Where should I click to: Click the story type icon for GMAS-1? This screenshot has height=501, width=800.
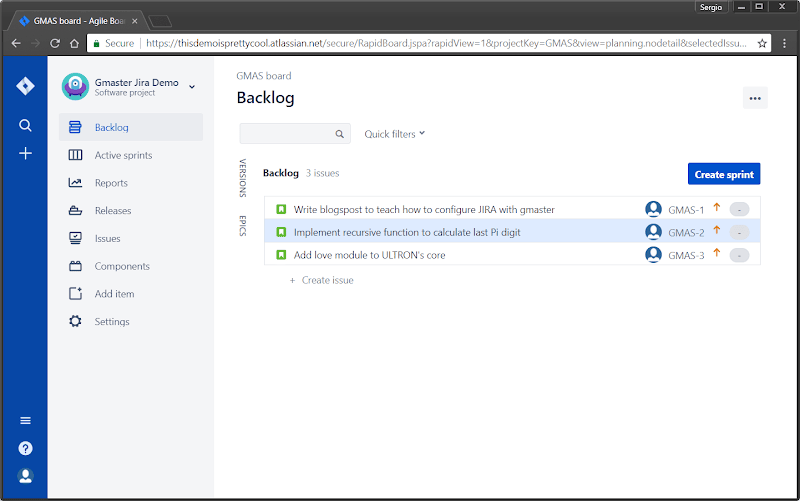click(x=281, y=209)
